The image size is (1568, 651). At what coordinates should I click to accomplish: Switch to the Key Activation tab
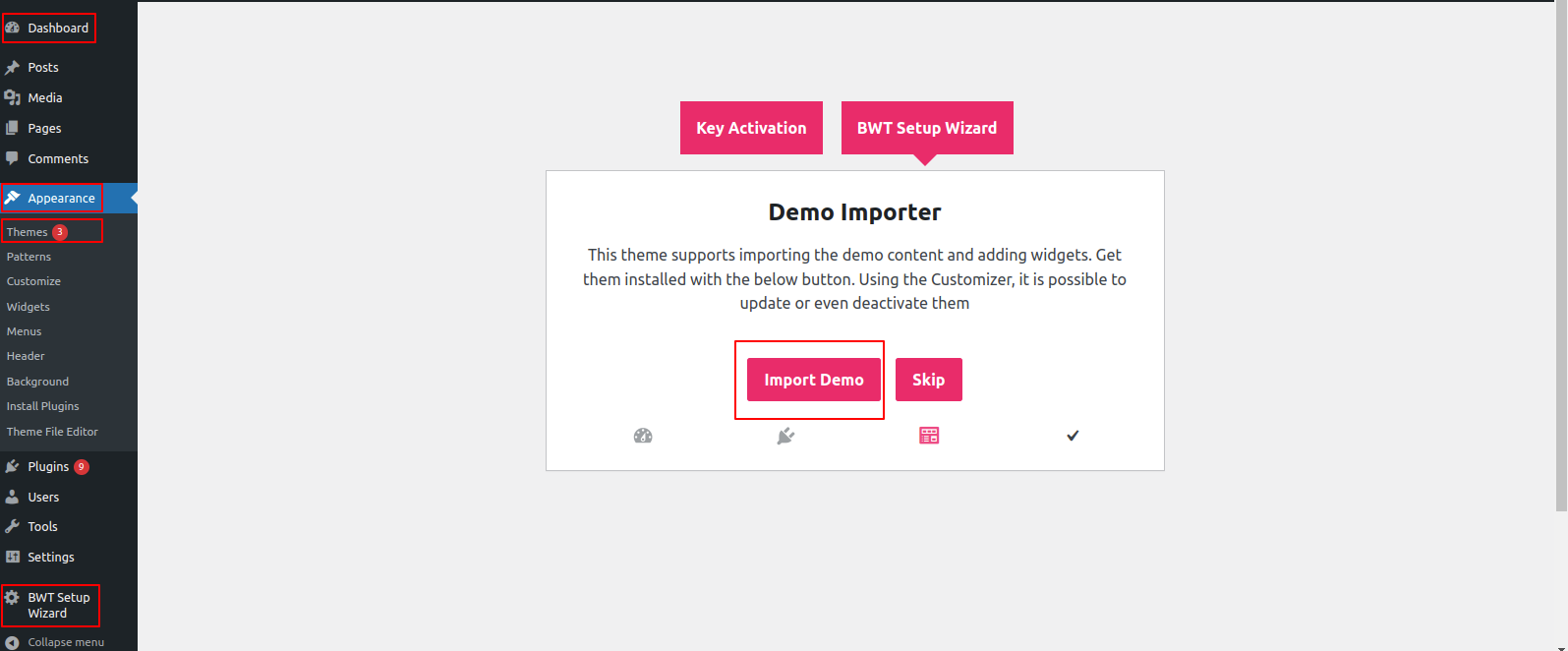pyautogui.click(x=751, y=128)
